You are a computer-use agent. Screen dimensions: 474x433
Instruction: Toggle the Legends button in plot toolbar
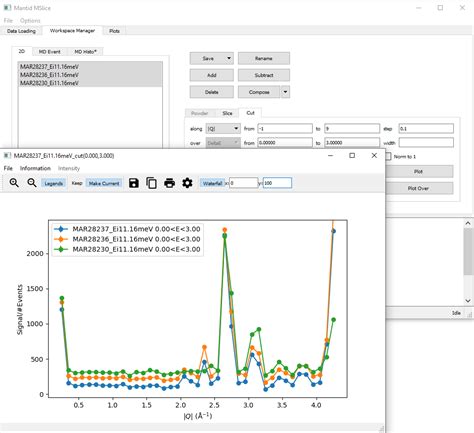point(53,183)
